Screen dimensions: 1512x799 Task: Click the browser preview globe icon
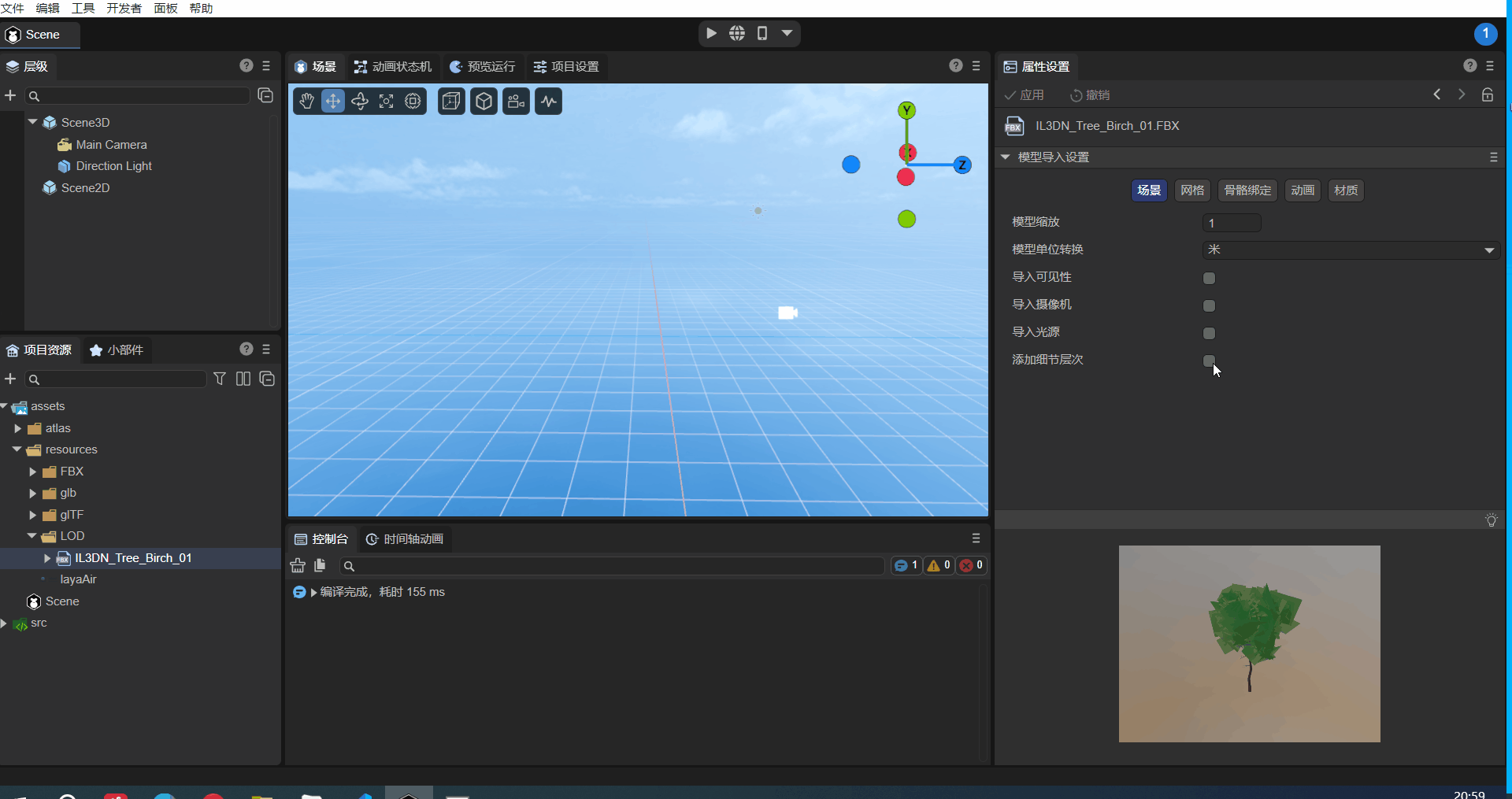pos(737,33)
